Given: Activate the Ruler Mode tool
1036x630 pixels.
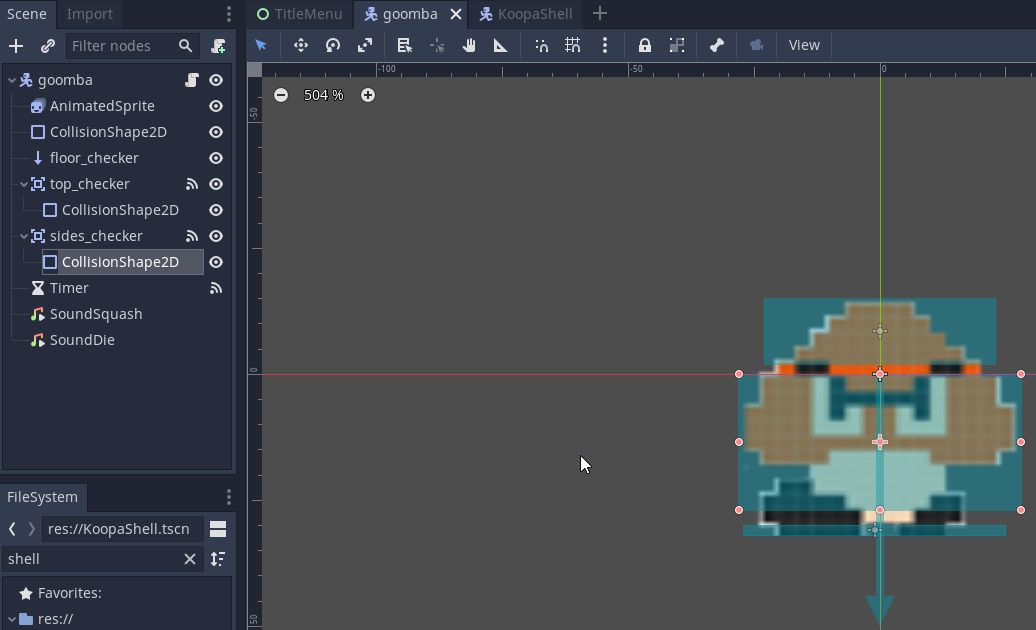Looking at the screenshot, I should tap(501, 45).
